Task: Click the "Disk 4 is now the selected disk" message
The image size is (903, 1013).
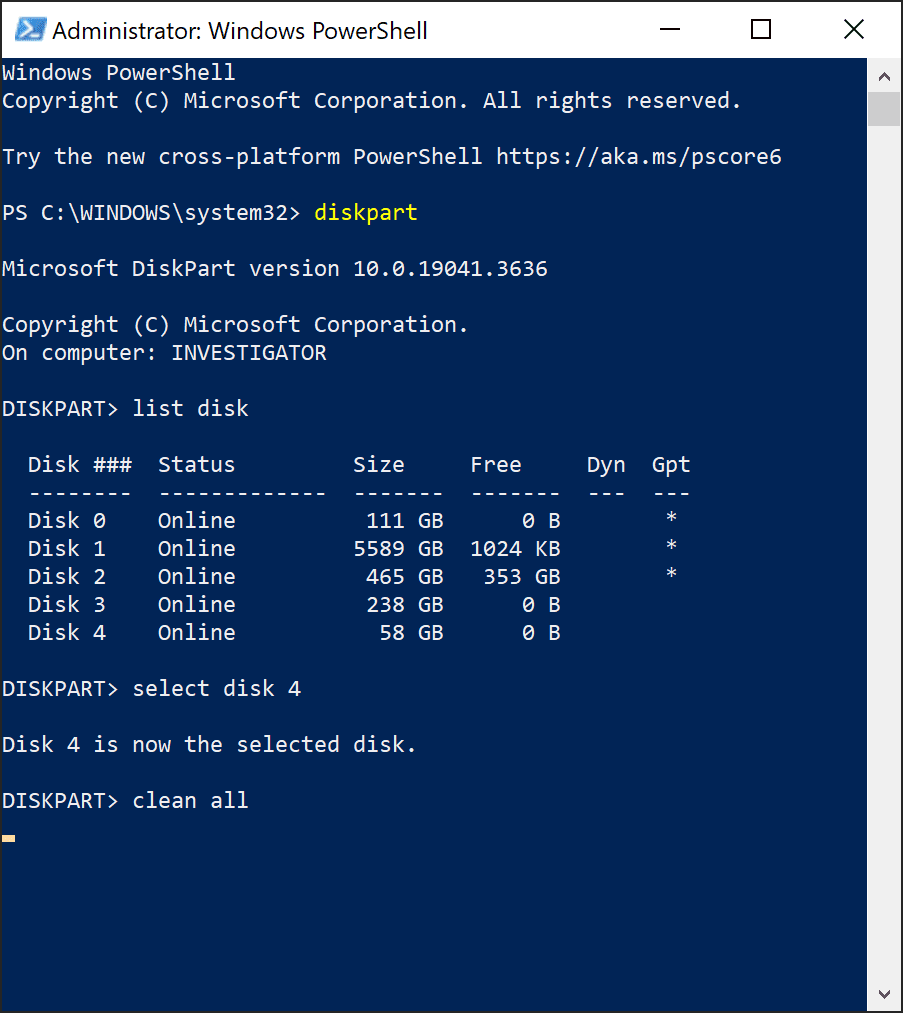Action: point(208,744)
